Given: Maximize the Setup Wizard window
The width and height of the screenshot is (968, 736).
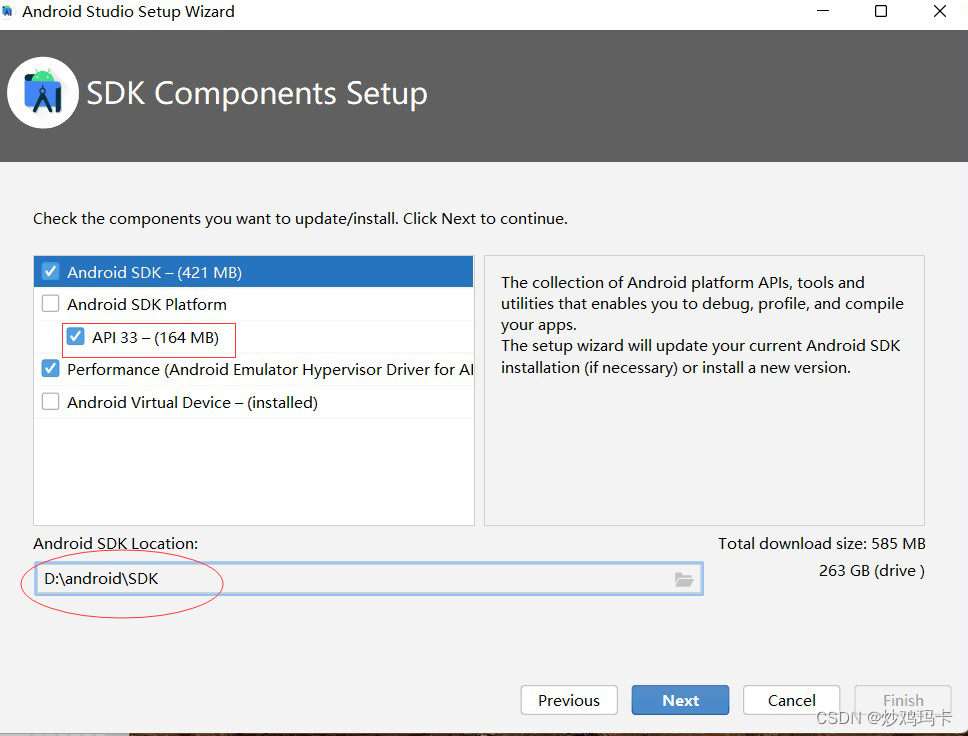Looking at the screenshot, I should click(881, 11).
